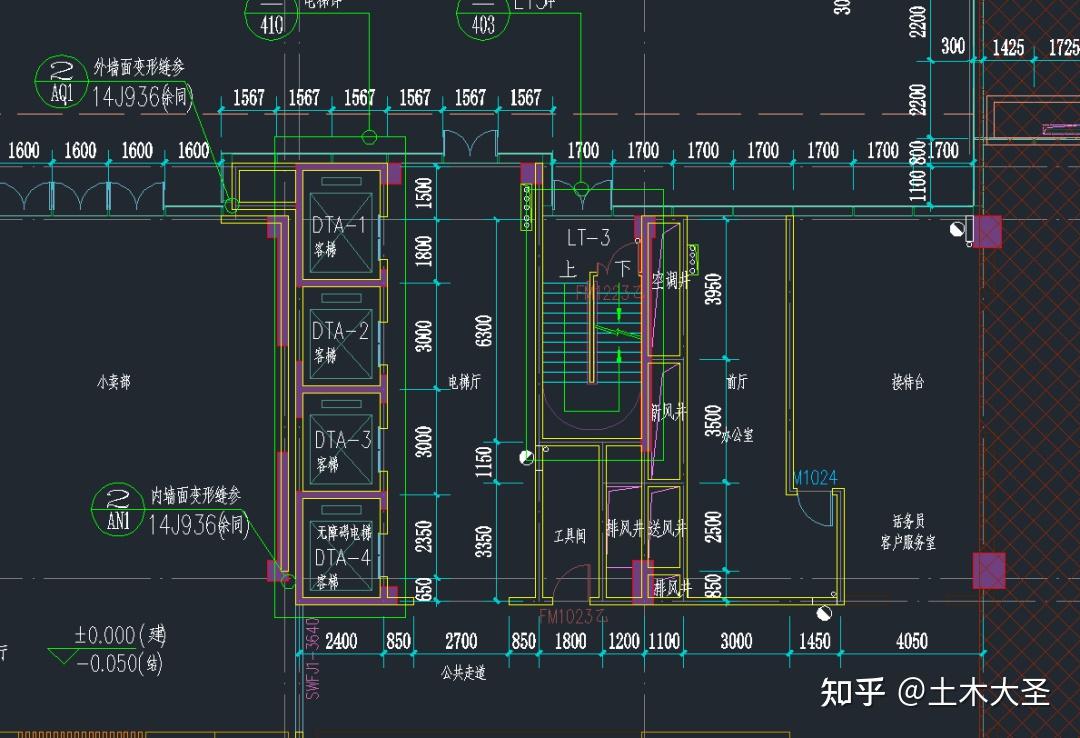
Task: Click the 2350 vertical dimension
Action: tap(424, 537)
